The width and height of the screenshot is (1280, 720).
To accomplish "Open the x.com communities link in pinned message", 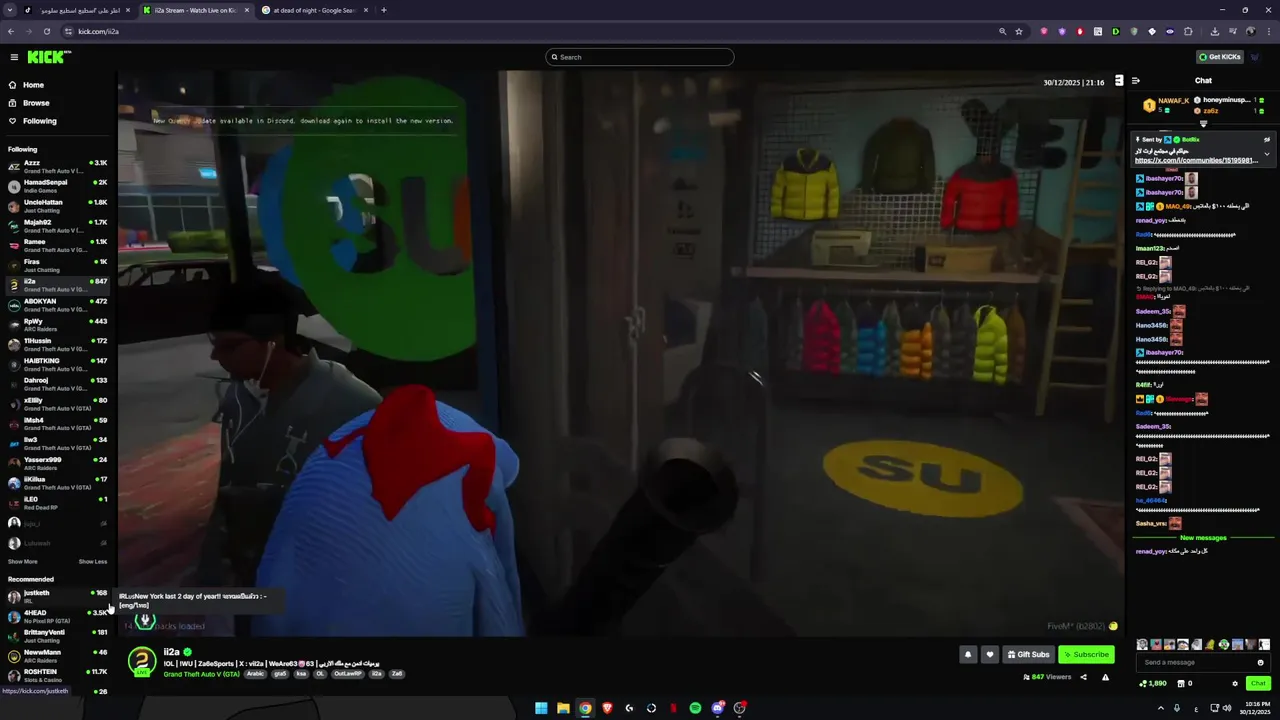I will (1195, 161).
